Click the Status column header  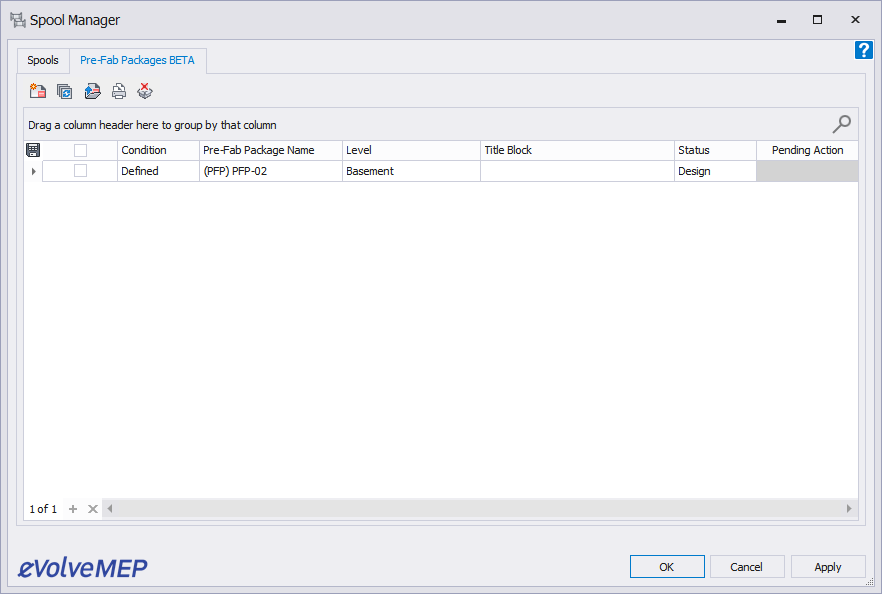pos(715,150)
